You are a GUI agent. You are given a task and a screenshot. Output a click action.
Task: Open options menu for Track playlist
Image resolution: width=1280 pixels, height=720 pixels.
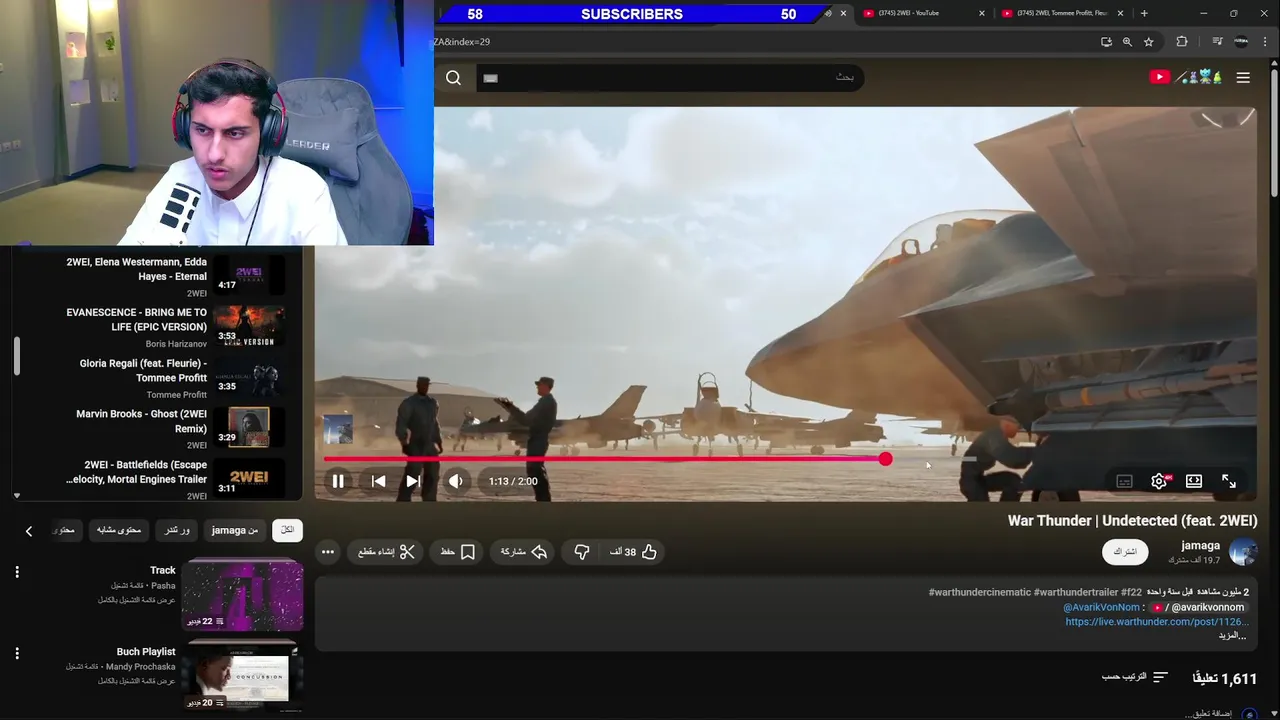17,572
